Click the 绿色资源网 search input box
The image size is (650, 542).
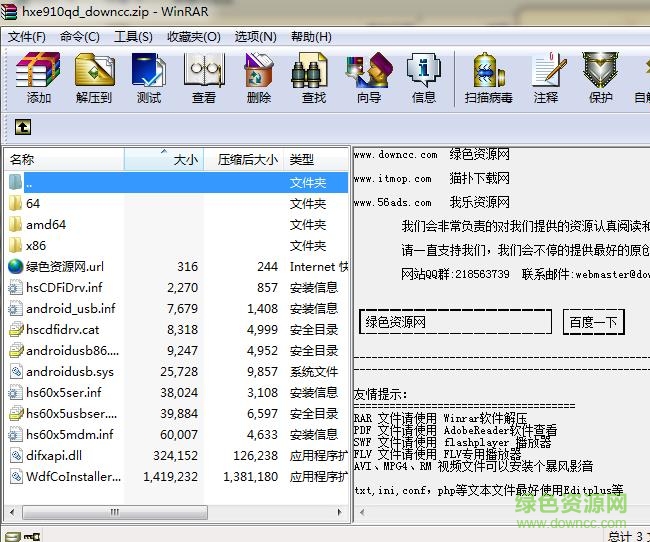455,322
